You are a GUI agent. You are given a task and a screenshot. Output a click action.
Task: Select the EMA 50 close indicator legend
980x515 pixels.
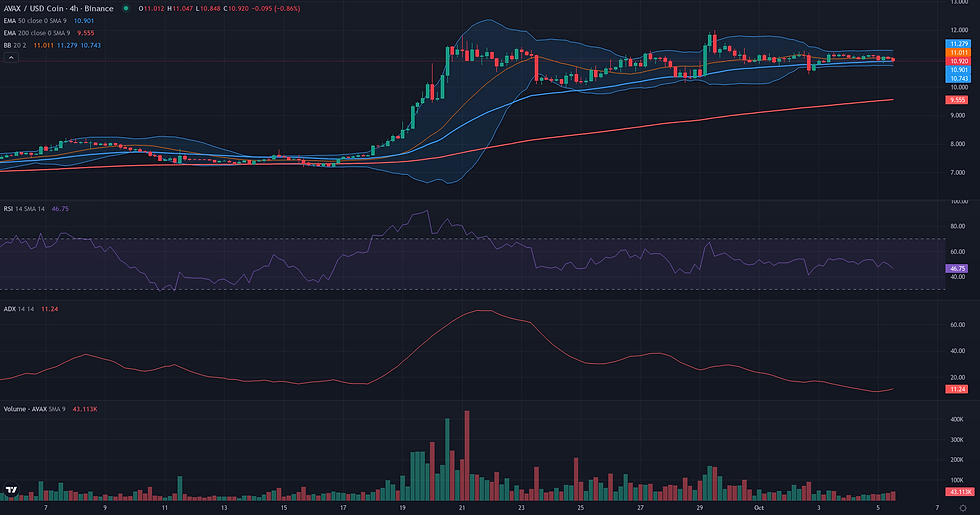35,21
